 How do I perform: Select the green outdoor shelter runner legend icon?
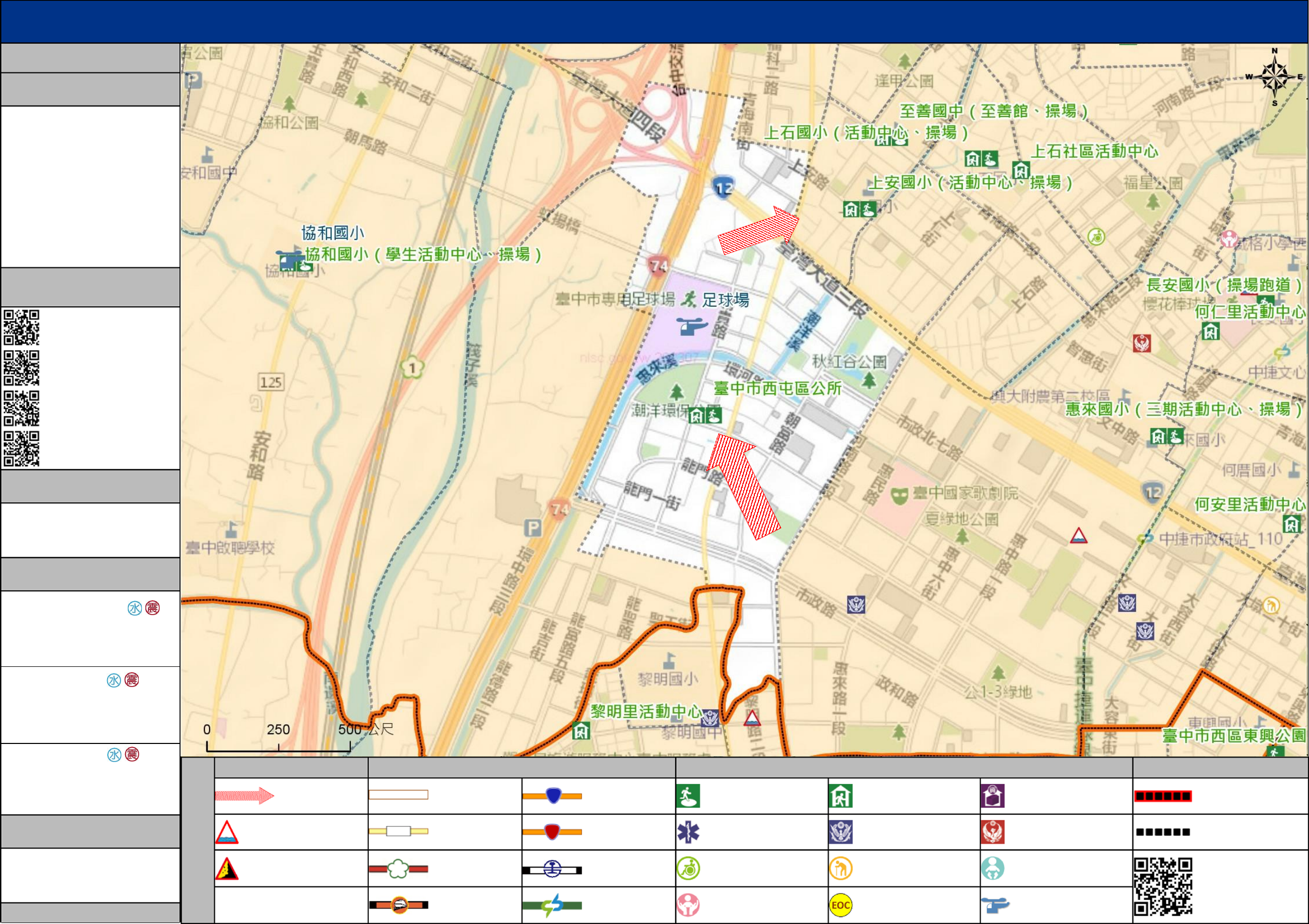(x=688, y=796)
